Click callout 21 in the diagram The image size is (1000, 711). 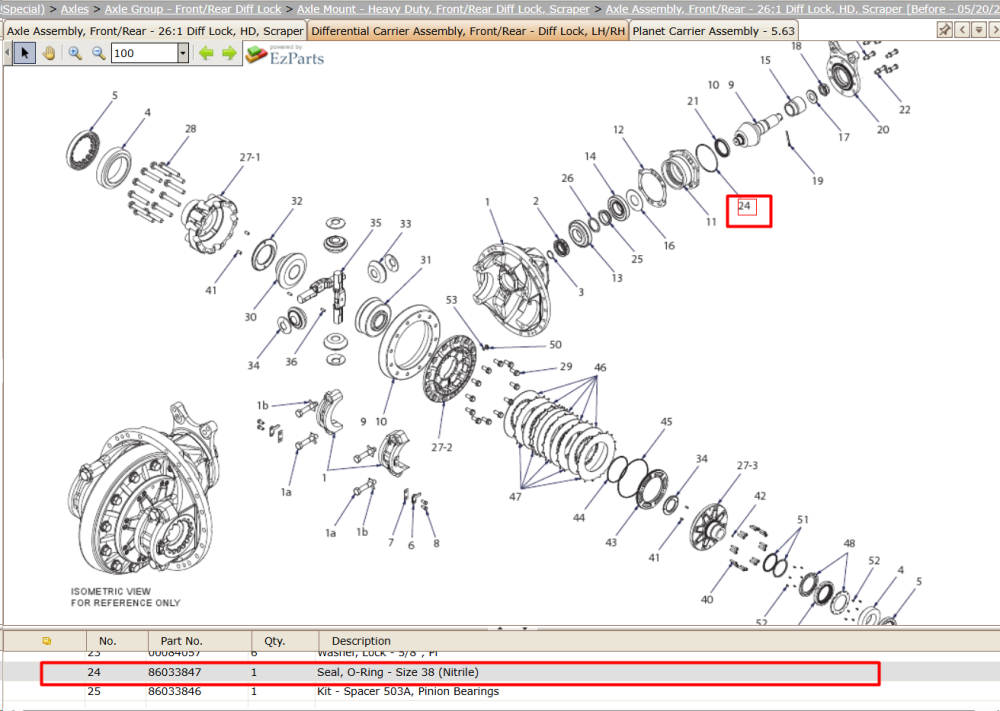click(x=693, y=101)
